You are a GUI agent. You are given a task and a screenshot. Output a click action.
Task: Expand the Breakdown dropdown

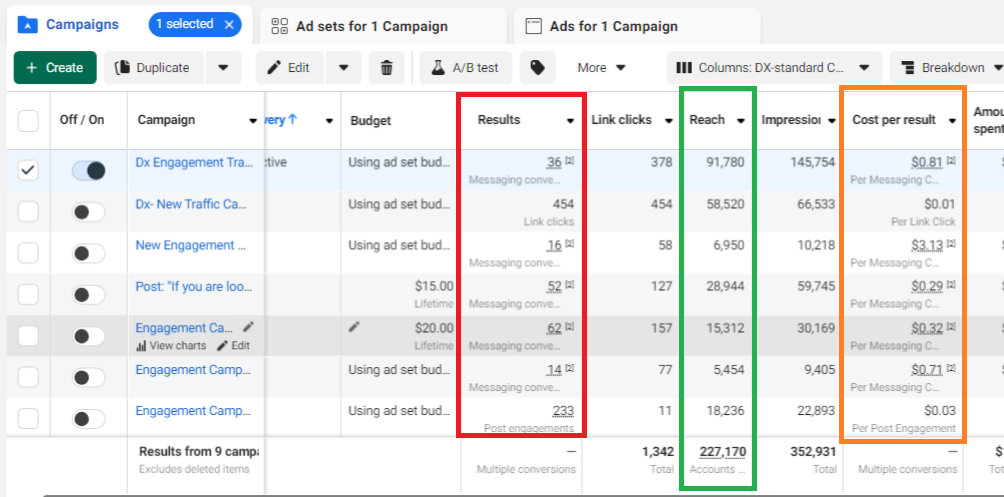coord(950,68)
